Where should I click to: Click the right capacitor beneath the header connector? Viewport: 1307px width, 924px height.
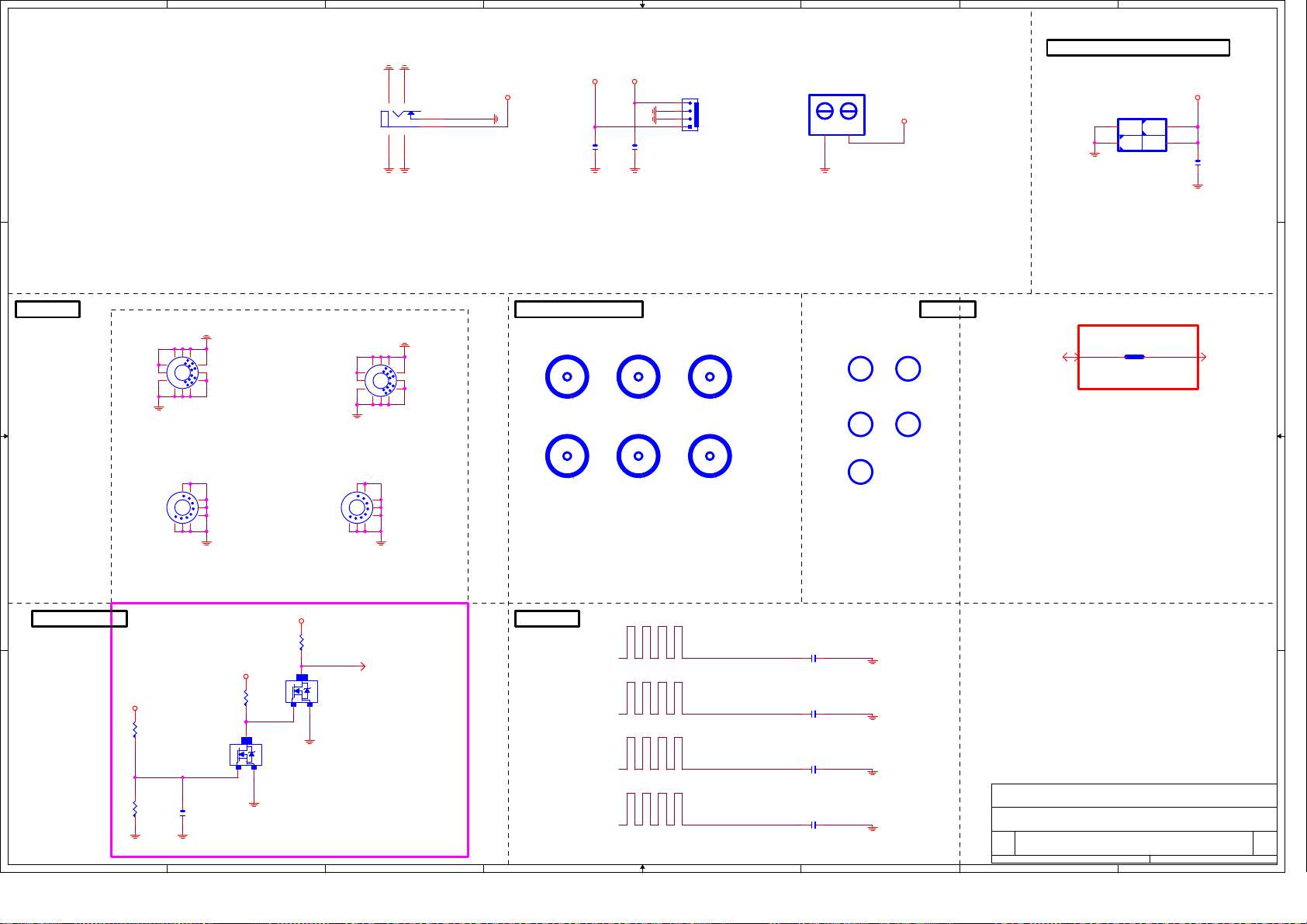click(x=634, y=146)
